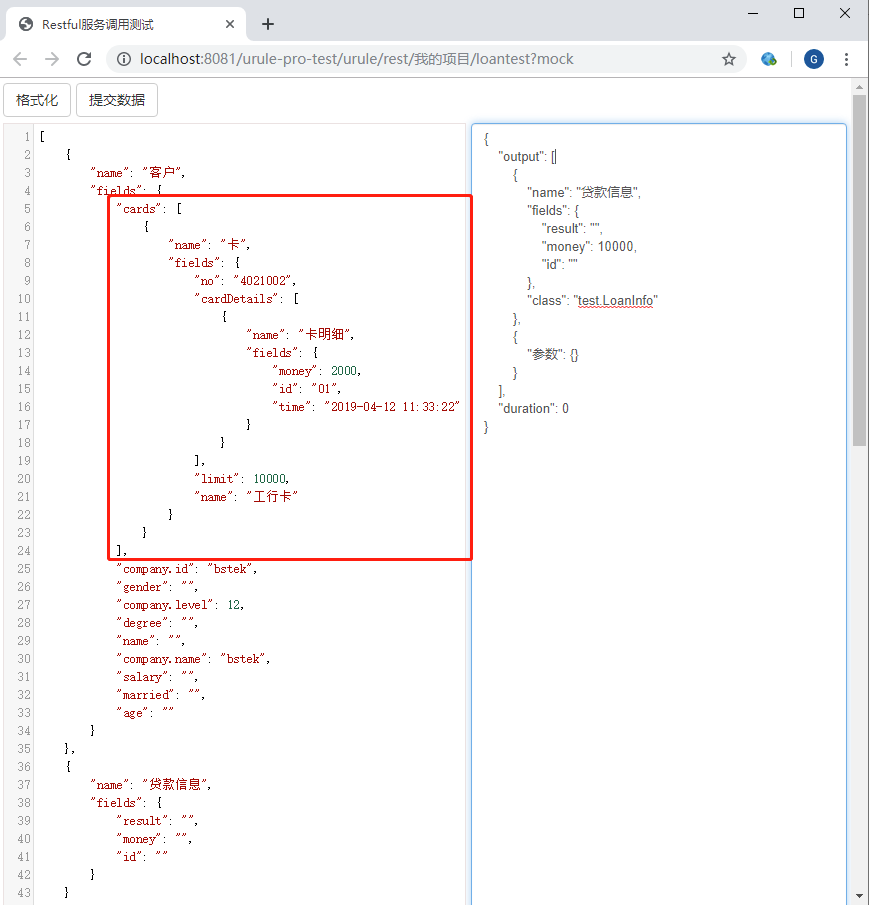Click the "age" key

[133, 713]
